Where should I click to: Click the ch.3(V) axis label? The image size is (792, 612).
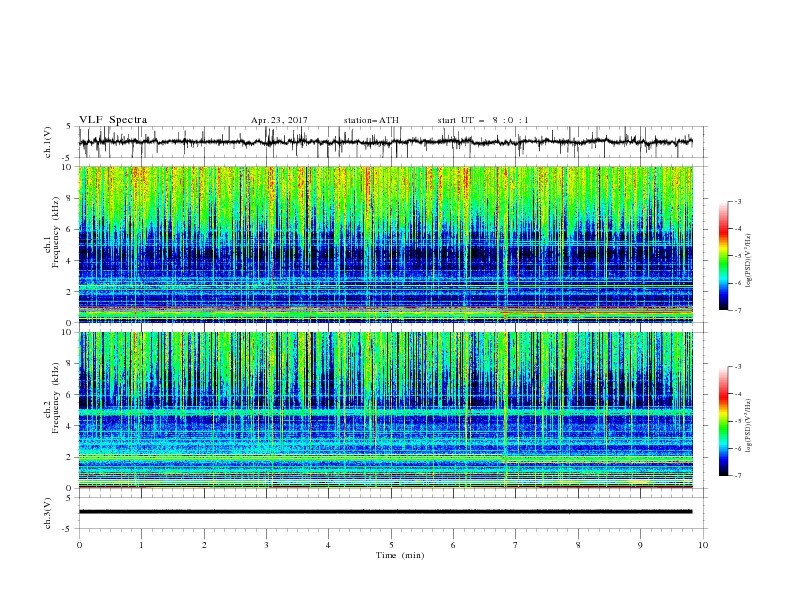48,513
